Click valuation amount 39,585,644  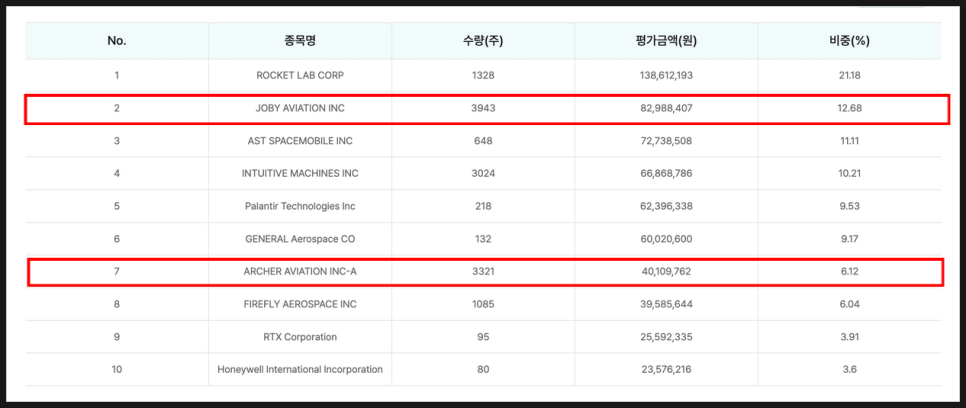tap(667, 304)
